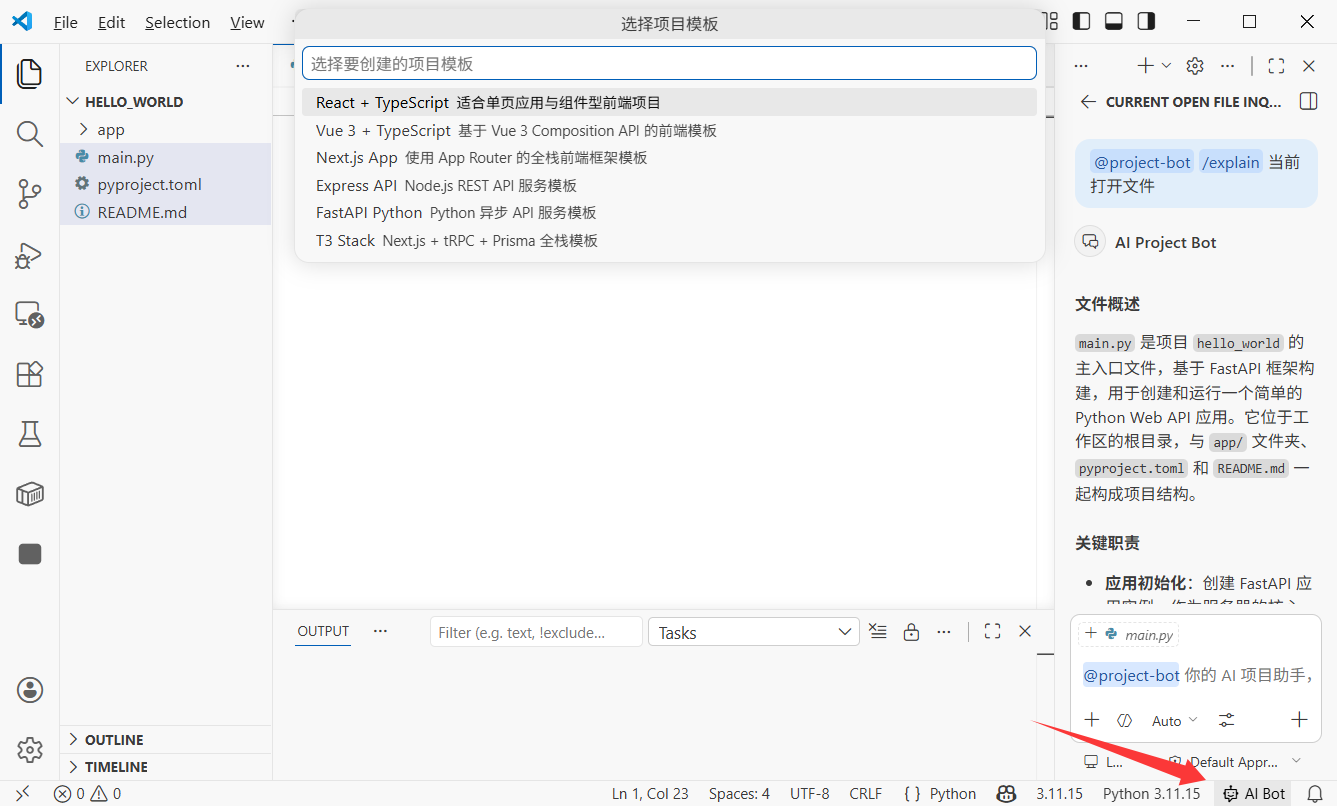Collapse the HELLO_WORLD folder in Explorer
Screen dimensions: 1337x806
[x=72, y=101]
